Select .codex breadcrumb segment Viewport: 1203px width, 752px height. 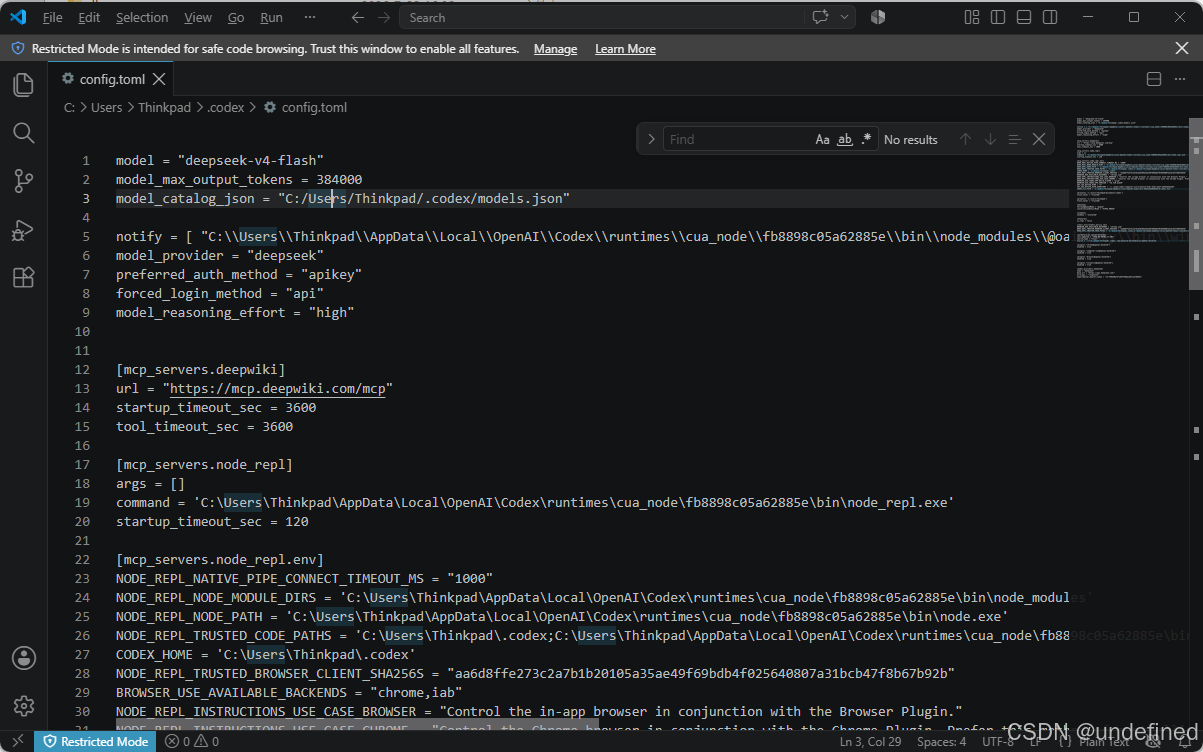click(226, 107)
